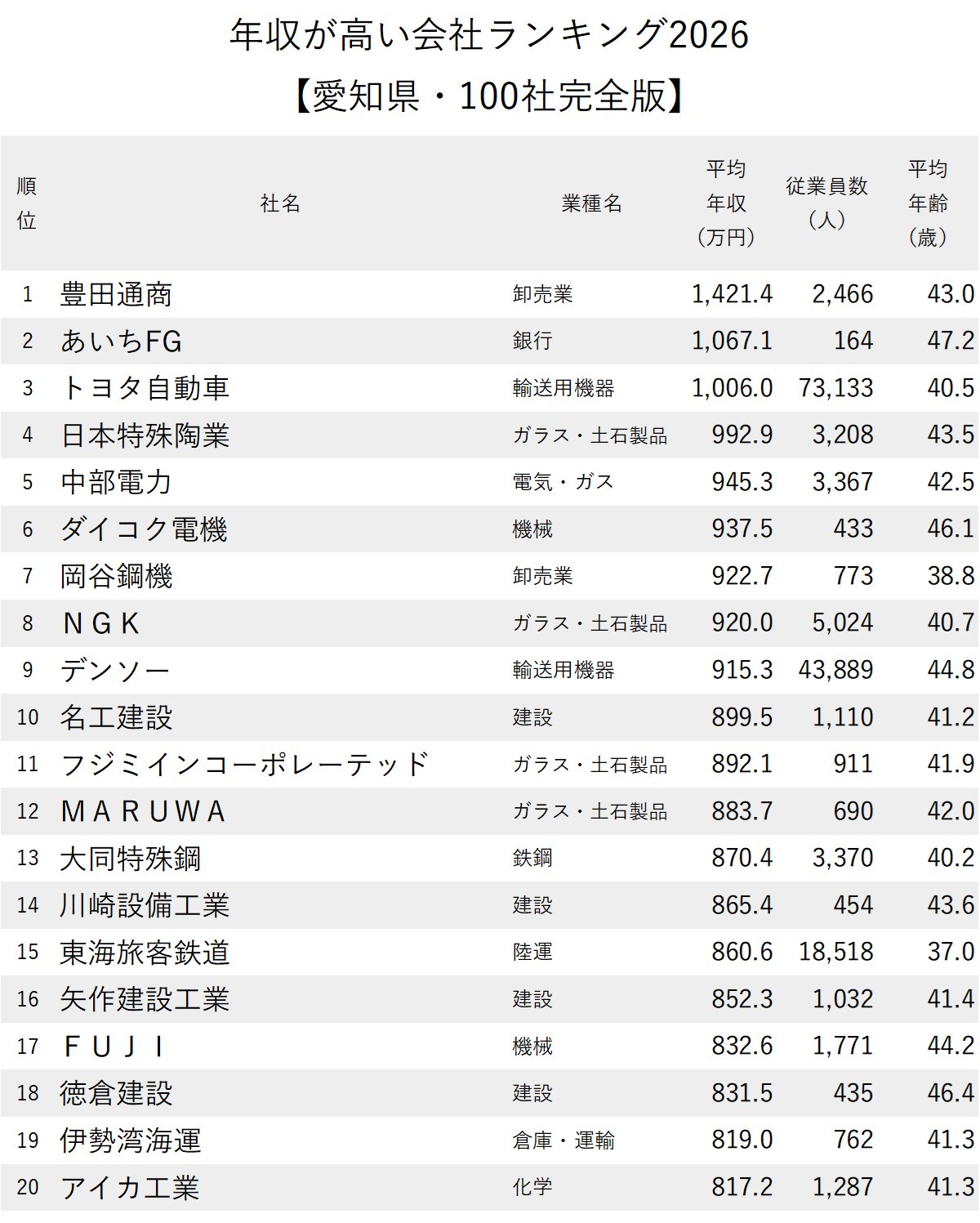Click the 従業員数(人) column header
The image size is (980, 1223).
pyautogui.click(x=826, y=203)
